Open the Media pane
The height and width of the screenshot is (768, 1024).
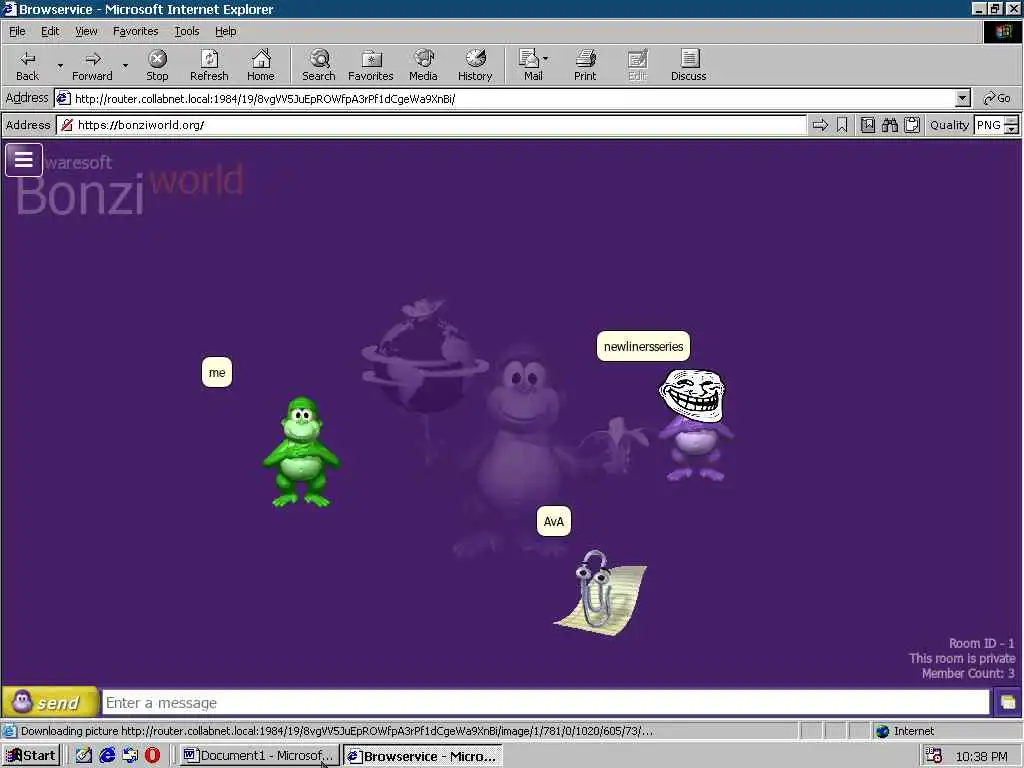(423, 65)
